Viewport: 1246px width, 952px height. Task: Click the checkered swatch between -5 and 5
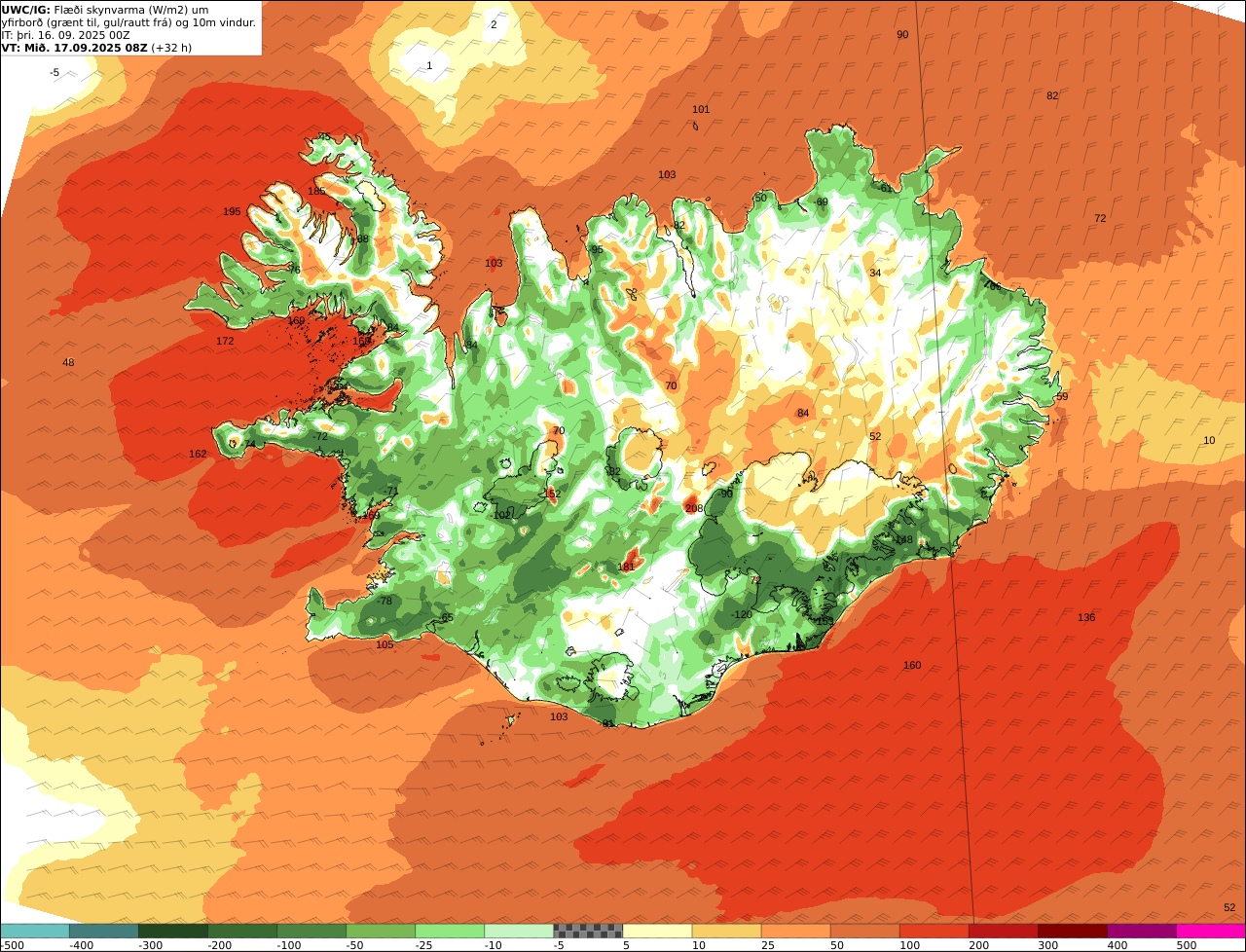point(588,931)
